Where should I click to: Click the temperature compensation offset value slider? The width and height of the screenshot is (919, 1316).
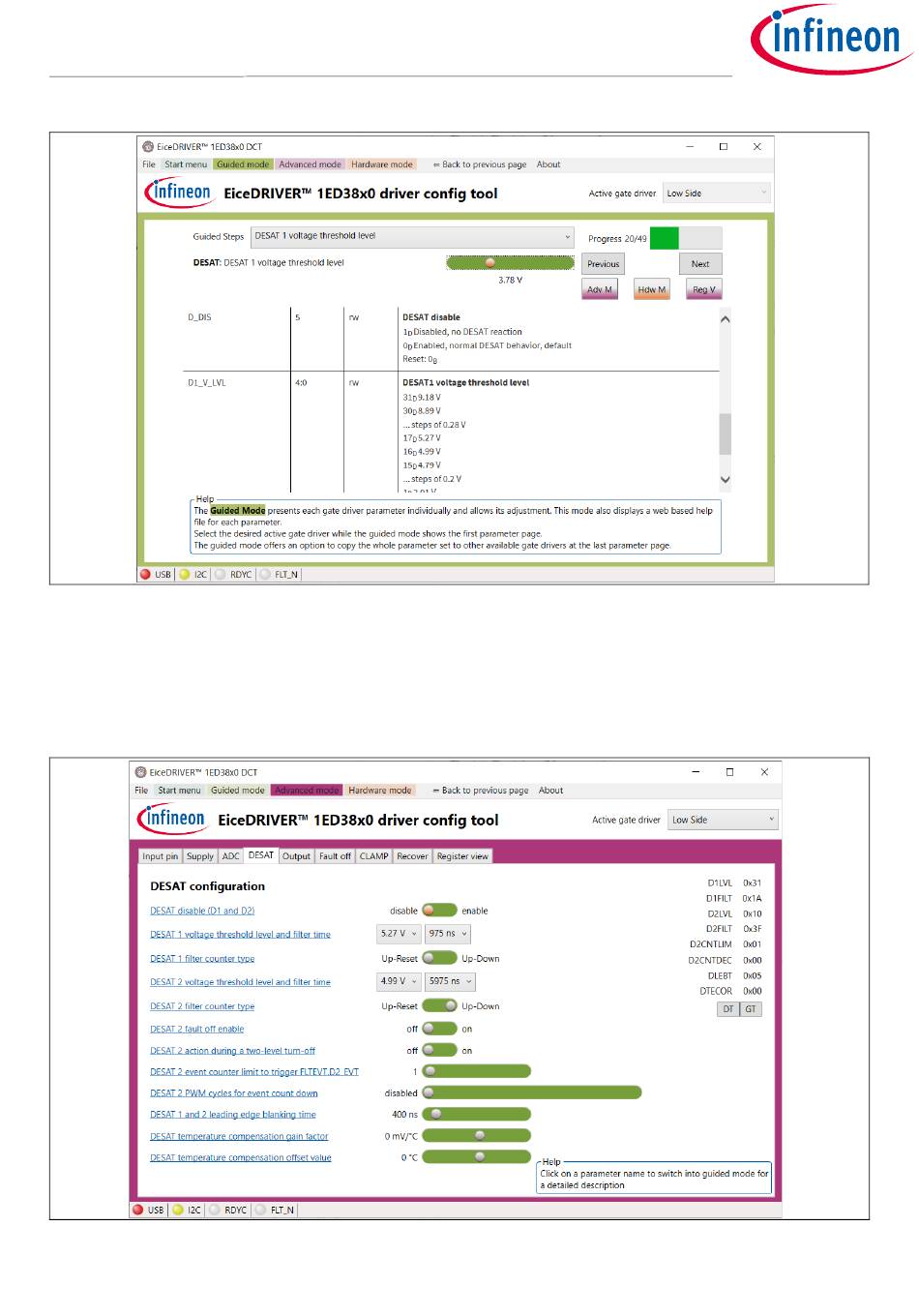pyautogui.click(x=477, y=1157)
